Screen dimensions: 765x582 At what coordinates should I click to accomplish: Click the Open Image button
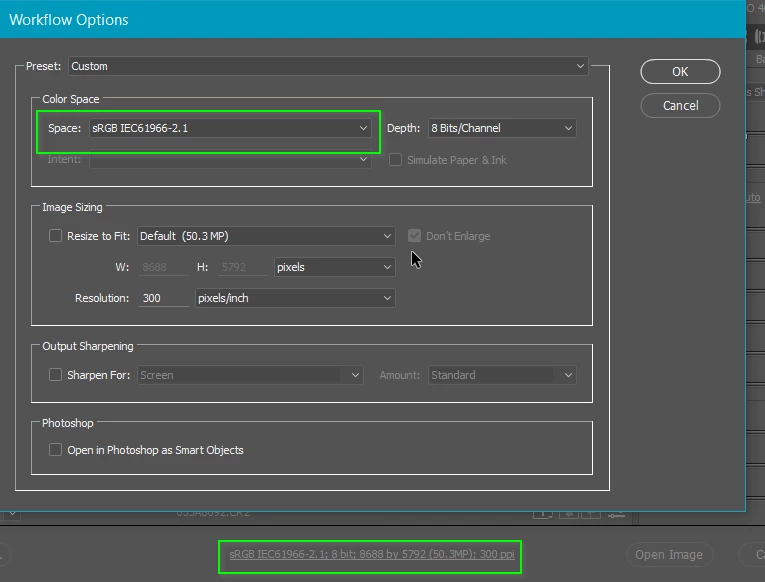pyautogui.click(x=669, y=555)
